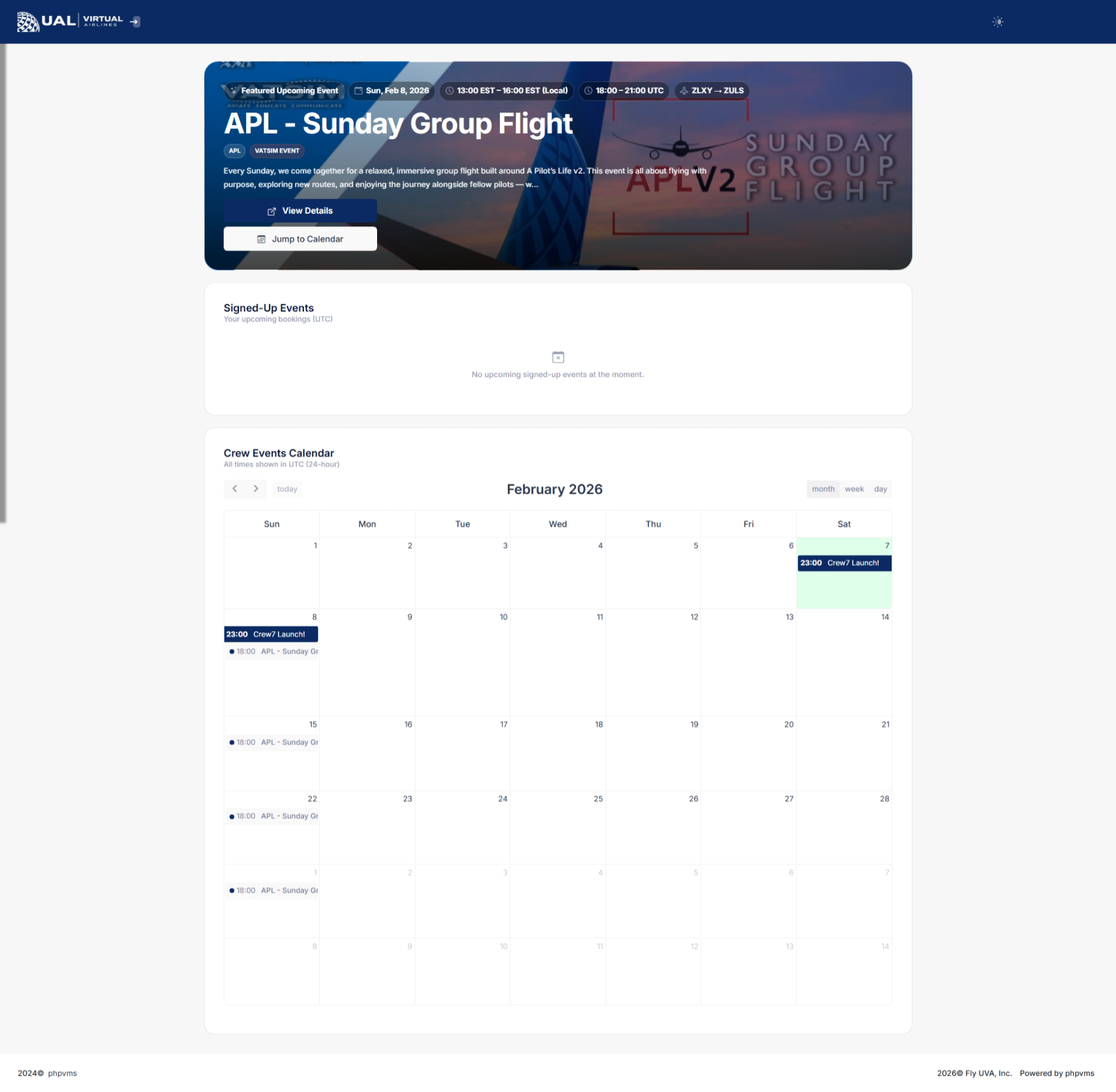Open APL Sunday Group Flight on Feb 8
This screenshot has height=1092, width=1116.
tap(273, 652)
